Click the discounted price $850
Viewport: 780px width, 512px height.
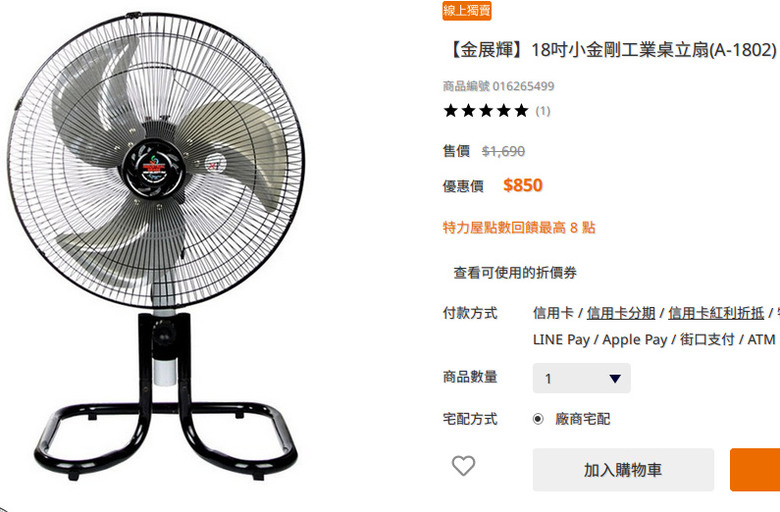(522, 185)
